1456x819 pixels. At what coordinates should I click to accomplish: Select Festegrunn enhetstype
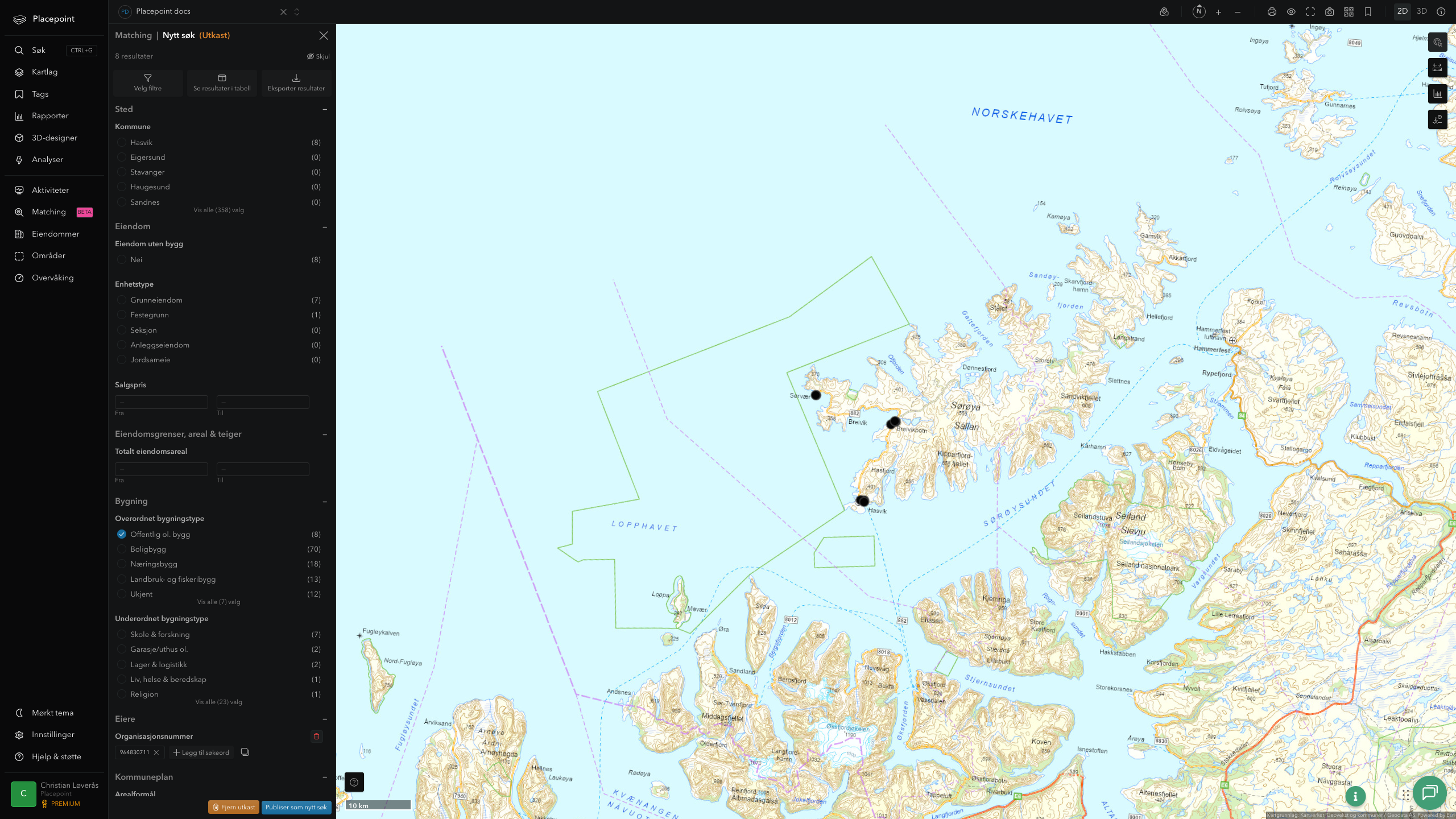(121, 315)
